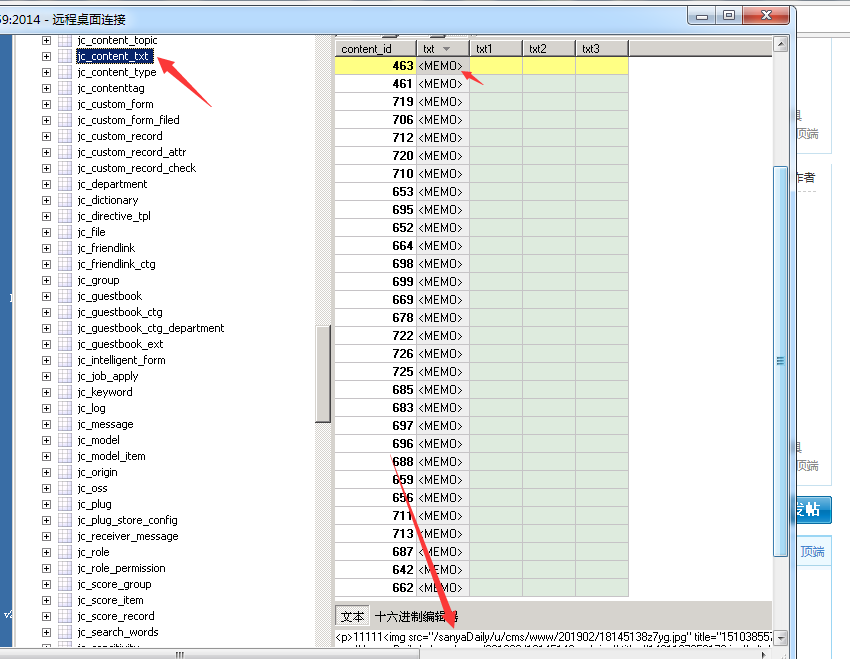
Task: Click table icon beside jc_content_txt
Action: (65, 56)
